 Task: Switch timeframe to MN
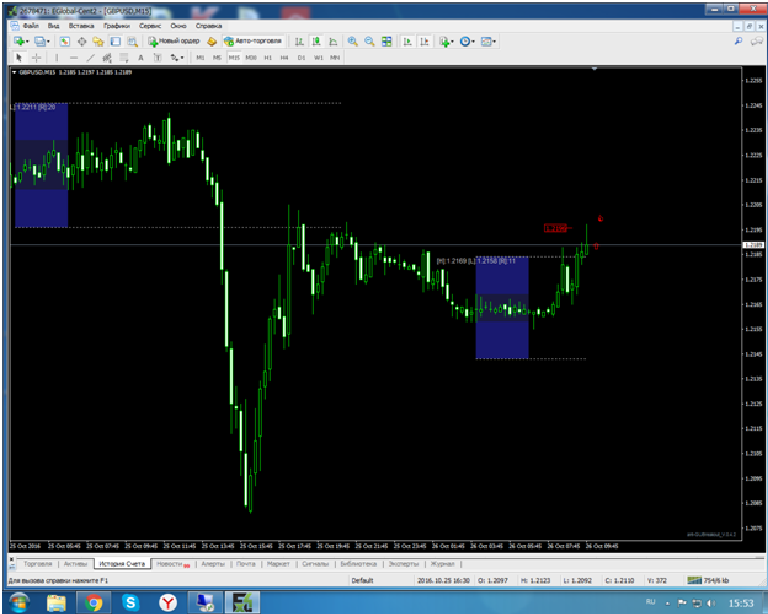[335, 58]
